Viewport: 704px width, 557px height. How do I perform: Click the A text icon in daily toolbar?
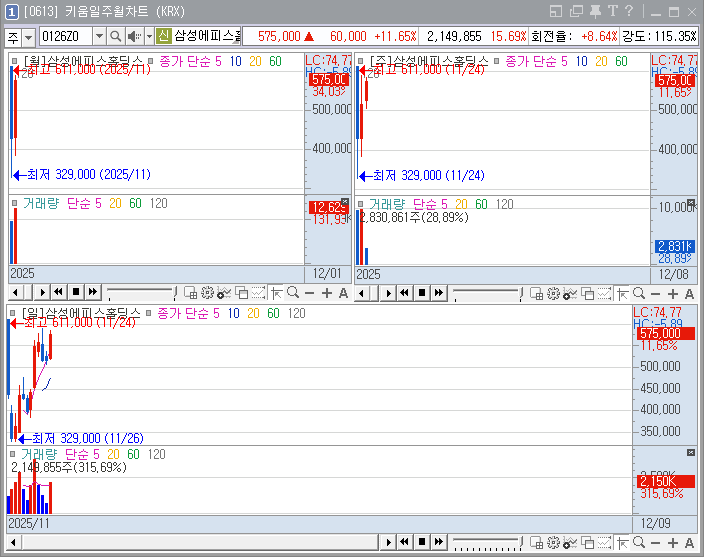click(690, 543)
